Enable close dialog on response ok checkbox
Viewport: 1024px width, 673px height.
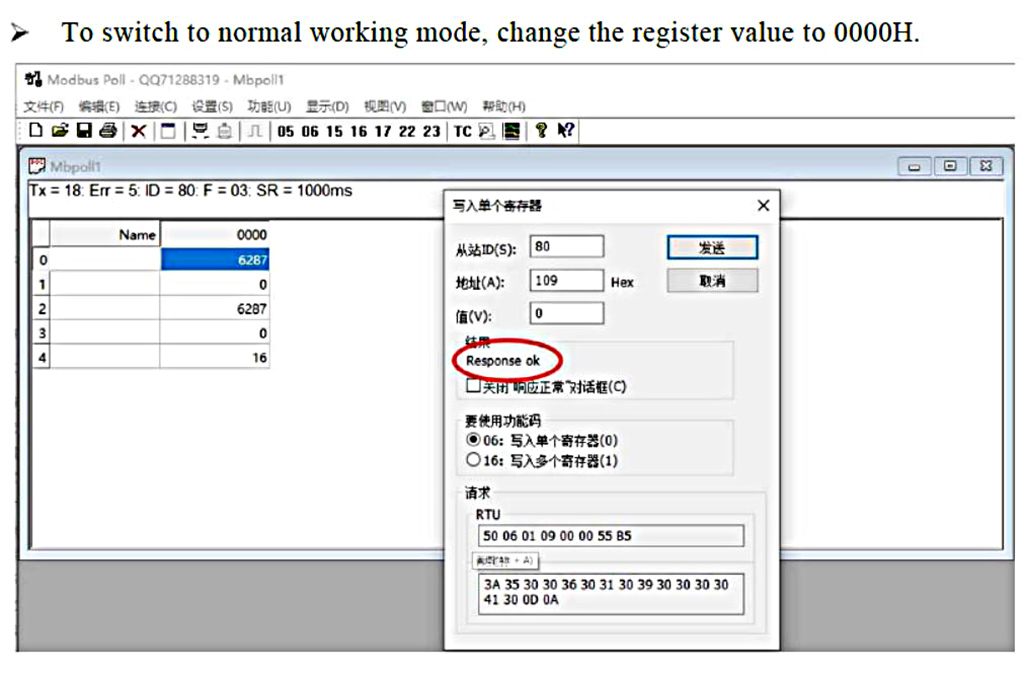coord(473,386)
